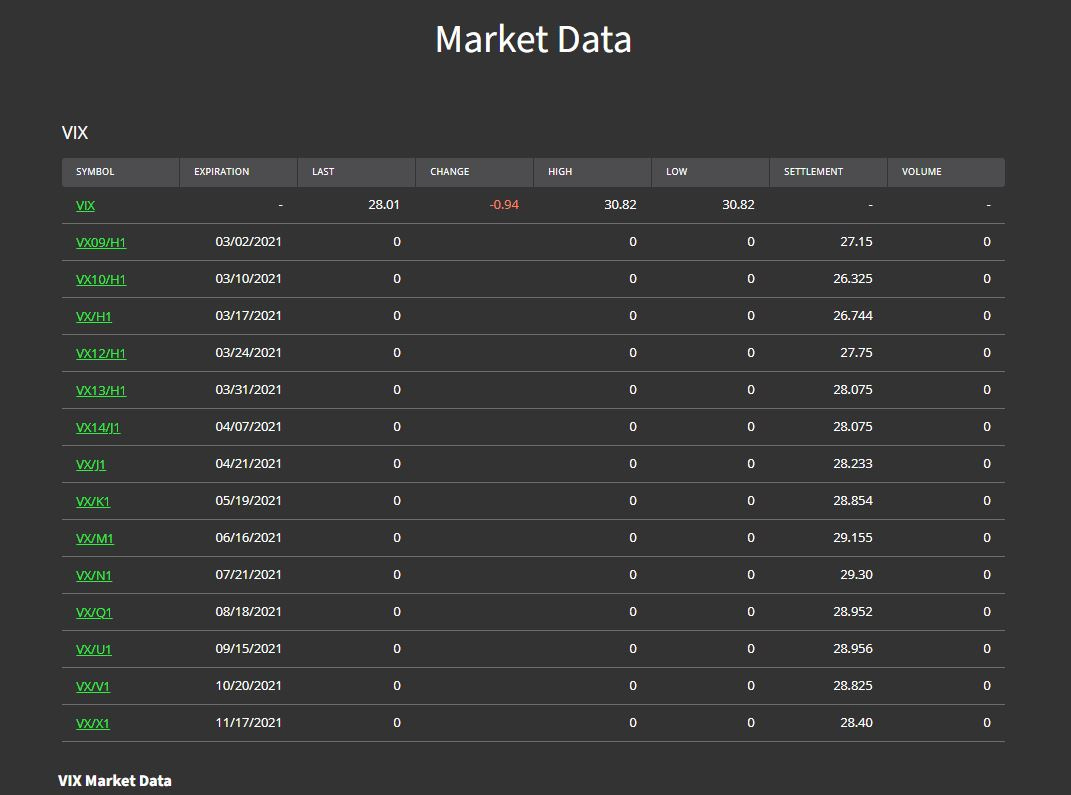Viewport: 1071px width, 795px height.
Task: Open the VX/J1 futures link
Action: (x=91, y=464)
